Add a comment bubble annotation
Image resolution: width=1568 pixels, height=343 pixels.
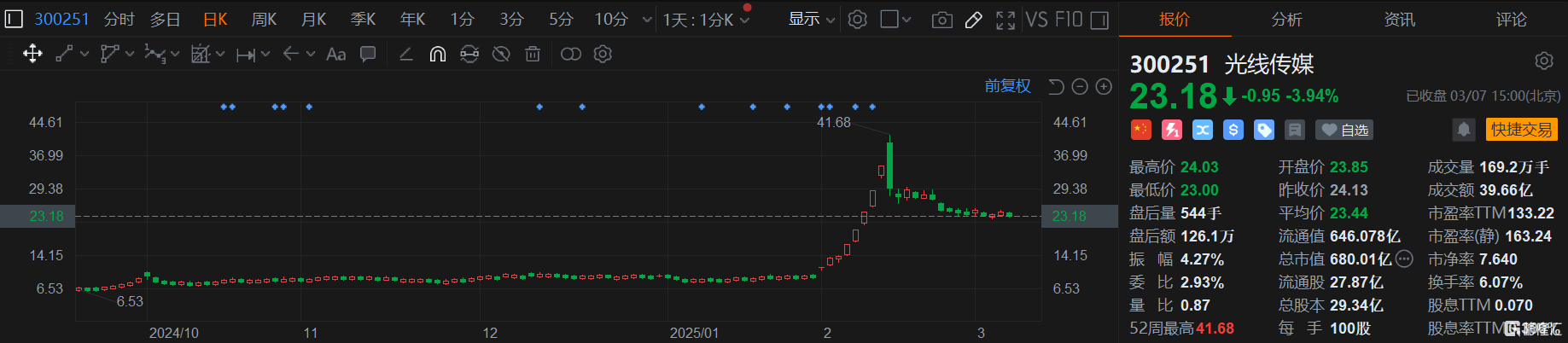[368, 54]
